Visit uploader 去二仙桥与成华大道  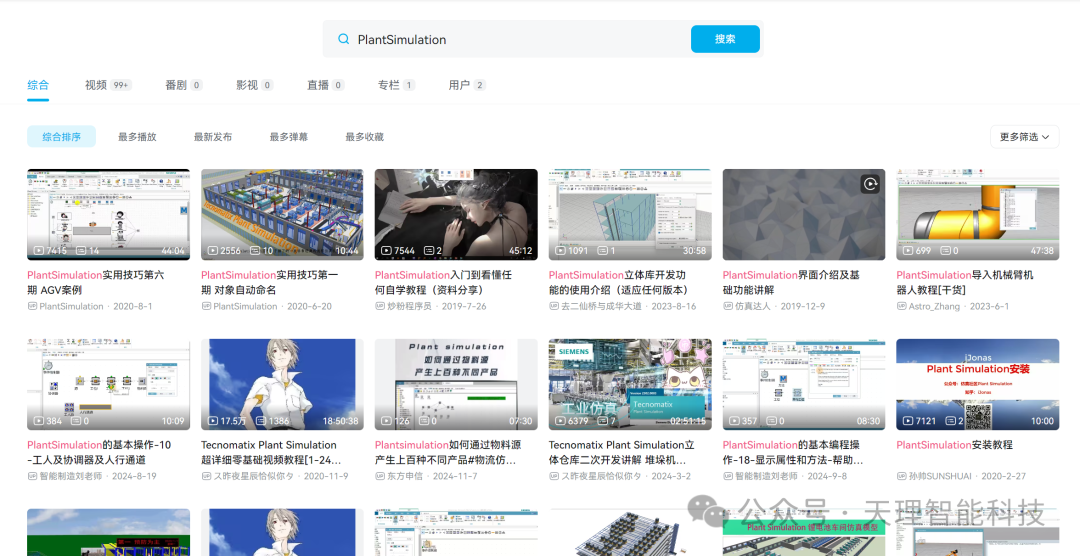[601, 306]
